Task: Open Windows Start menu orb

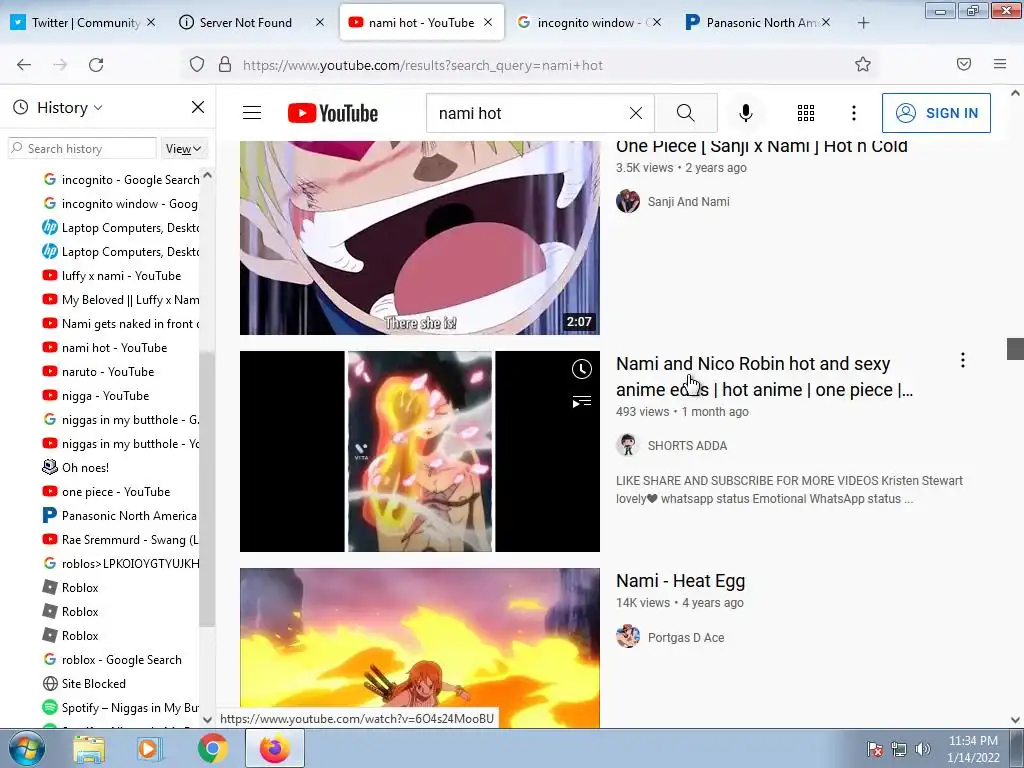Action: pos(27,748)
